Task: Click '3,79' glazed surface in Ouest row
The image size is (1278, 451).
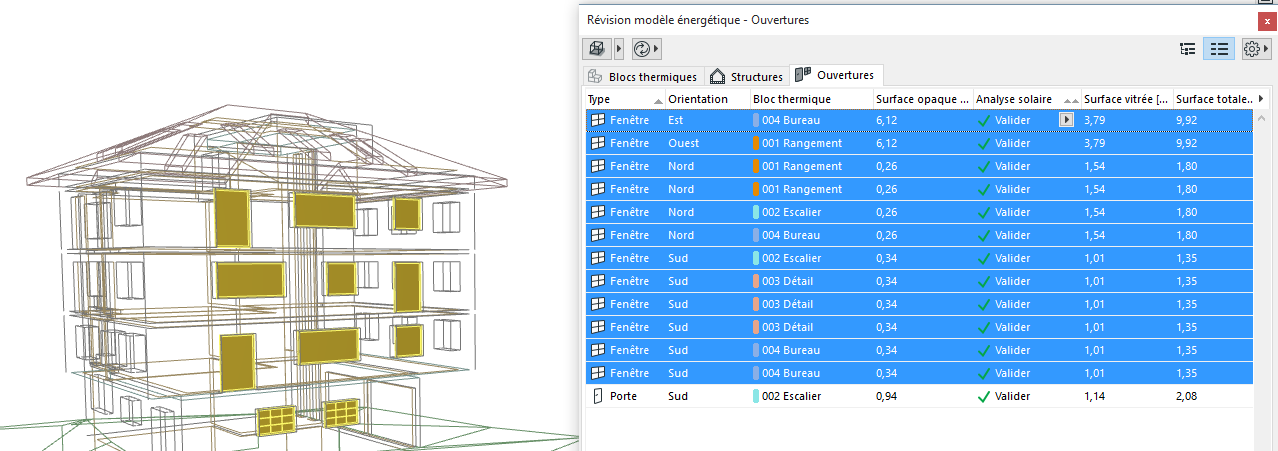Action: [x=1095, y=143]
